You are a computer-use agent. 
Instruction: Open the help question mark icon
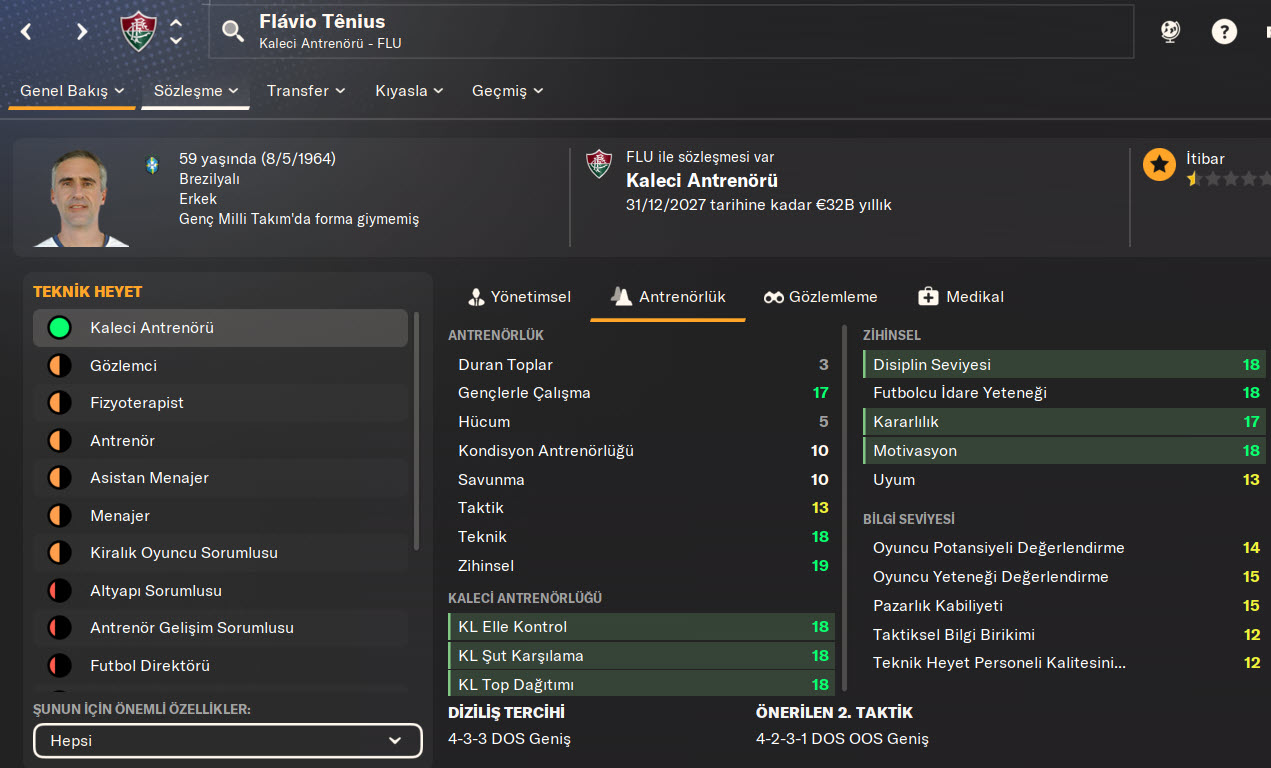click(x=1224, y=31)
